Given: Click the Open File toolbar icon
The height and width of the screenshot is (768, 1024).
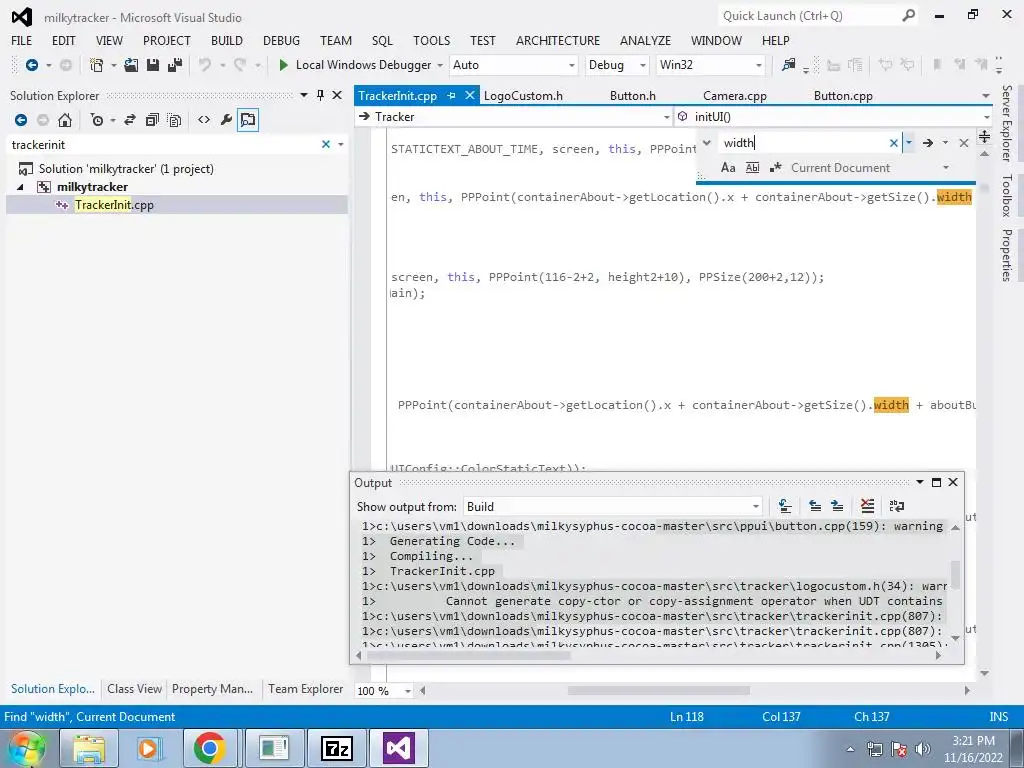Looking at the screenshot, I should click(x=131, y=65).
